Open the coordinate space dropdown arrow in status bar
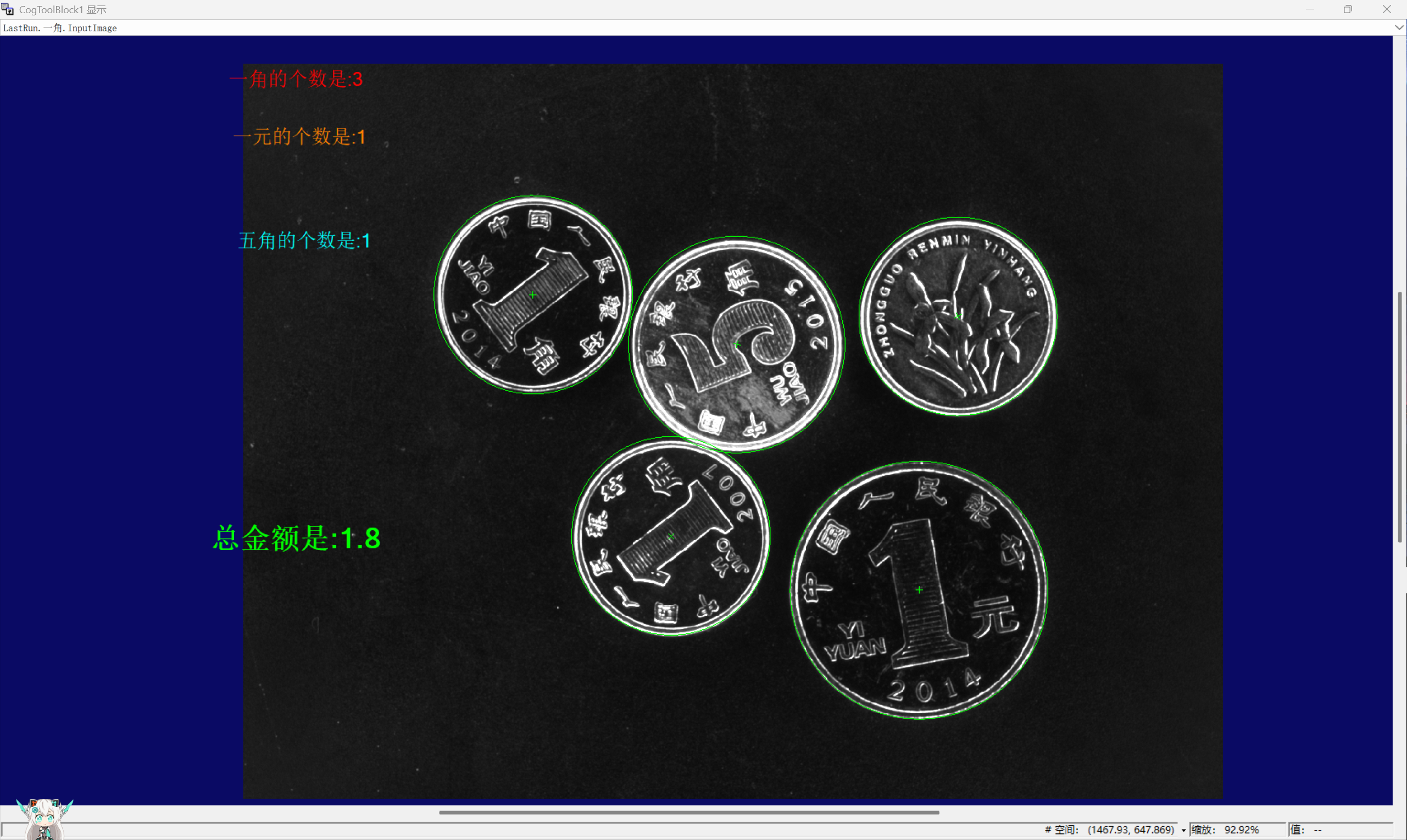The height and width of the screenshot is (840, 1407). [x=1183, y=830]
